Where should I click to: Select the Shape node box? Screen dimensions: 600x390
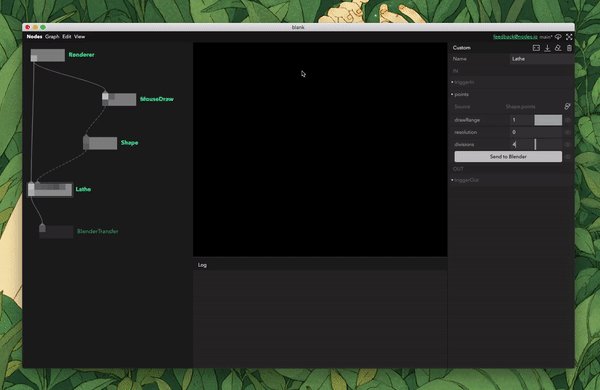[100, 143]
